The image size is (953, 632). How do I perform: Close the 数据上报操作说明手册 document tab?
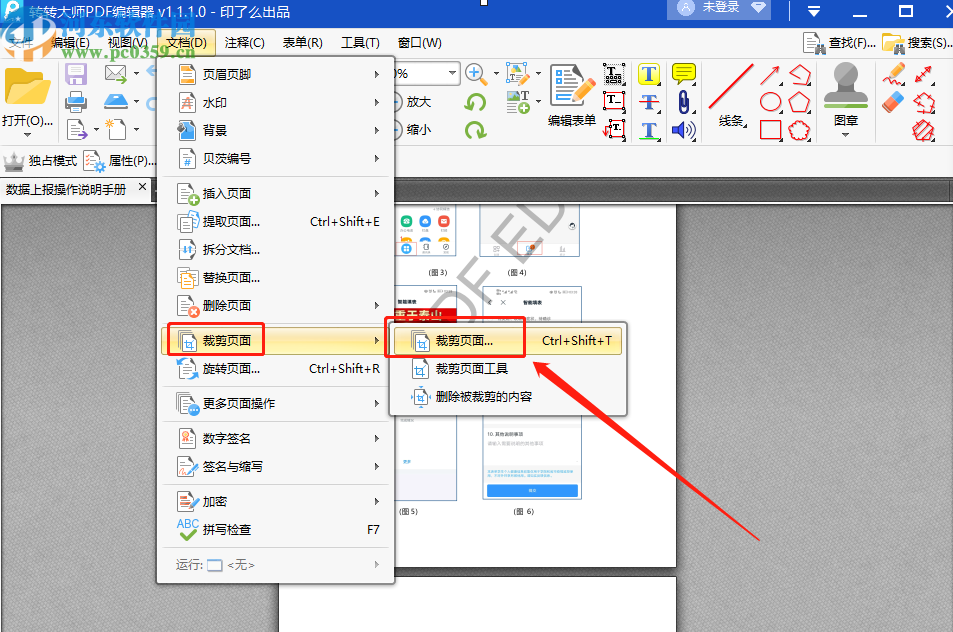point(142,187)
